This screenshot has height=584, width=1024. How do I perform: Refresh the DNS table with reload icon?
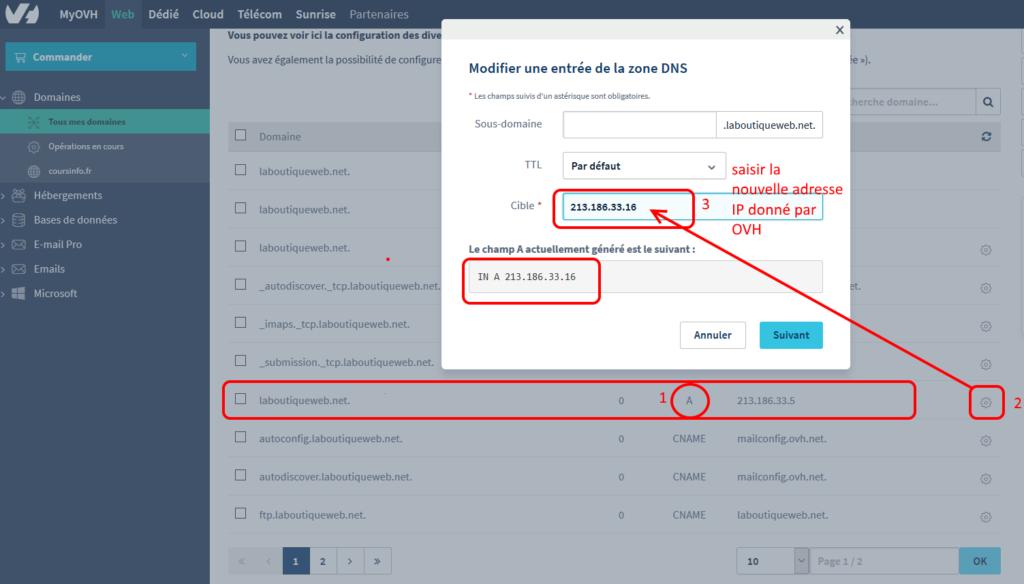[x=986, y=137]
